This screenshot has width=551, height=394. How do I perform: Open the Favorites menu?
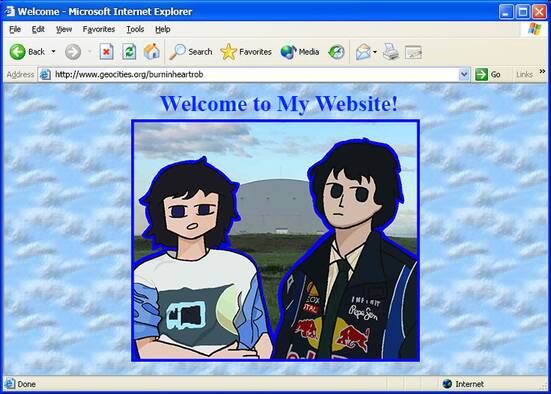(x=99, y=29)
